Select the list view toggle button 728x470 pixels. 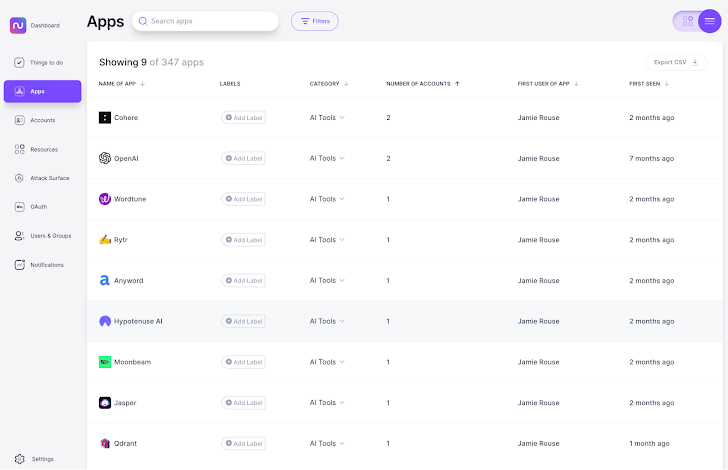point(710,21)
